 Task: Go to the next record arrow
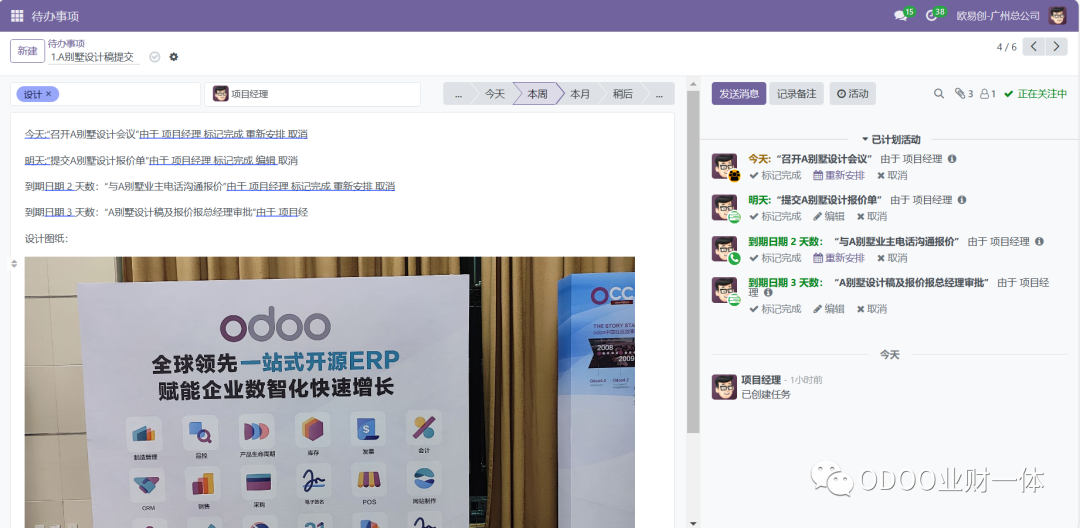tap(1057, 47)
